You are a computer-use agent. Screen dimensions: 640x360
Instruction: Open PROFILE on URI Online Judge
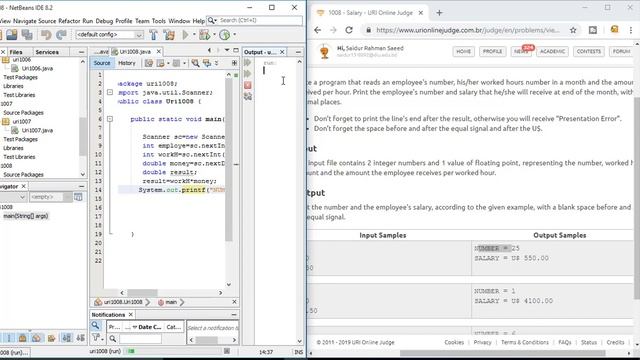[x=492, y=51]
